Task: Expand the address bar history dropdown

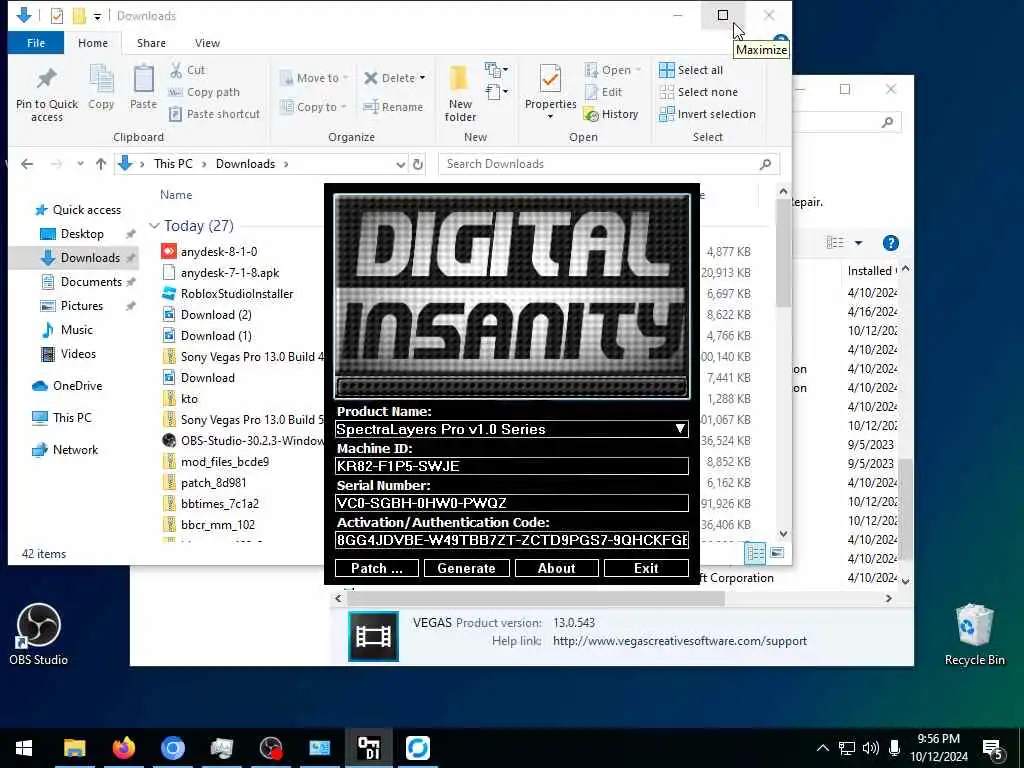Action: (400, 164)
